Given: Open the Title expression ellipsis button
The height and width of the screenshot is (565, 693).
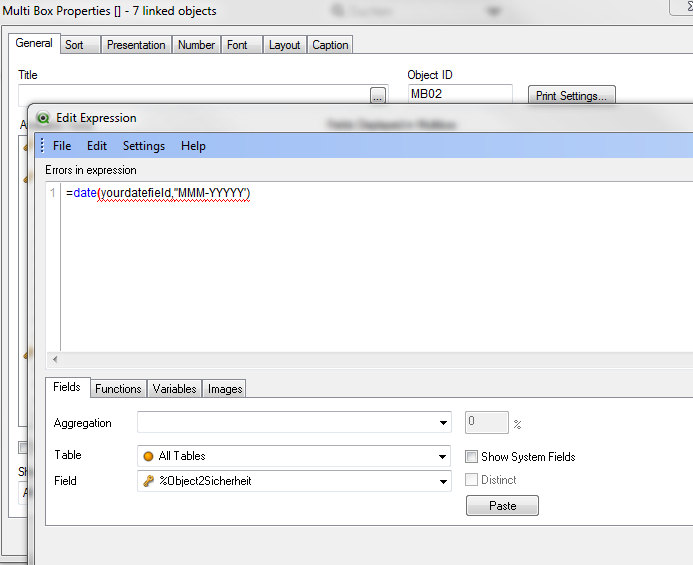Looking at the screenshot, I should pyautogui.click(x=377, y=95).
